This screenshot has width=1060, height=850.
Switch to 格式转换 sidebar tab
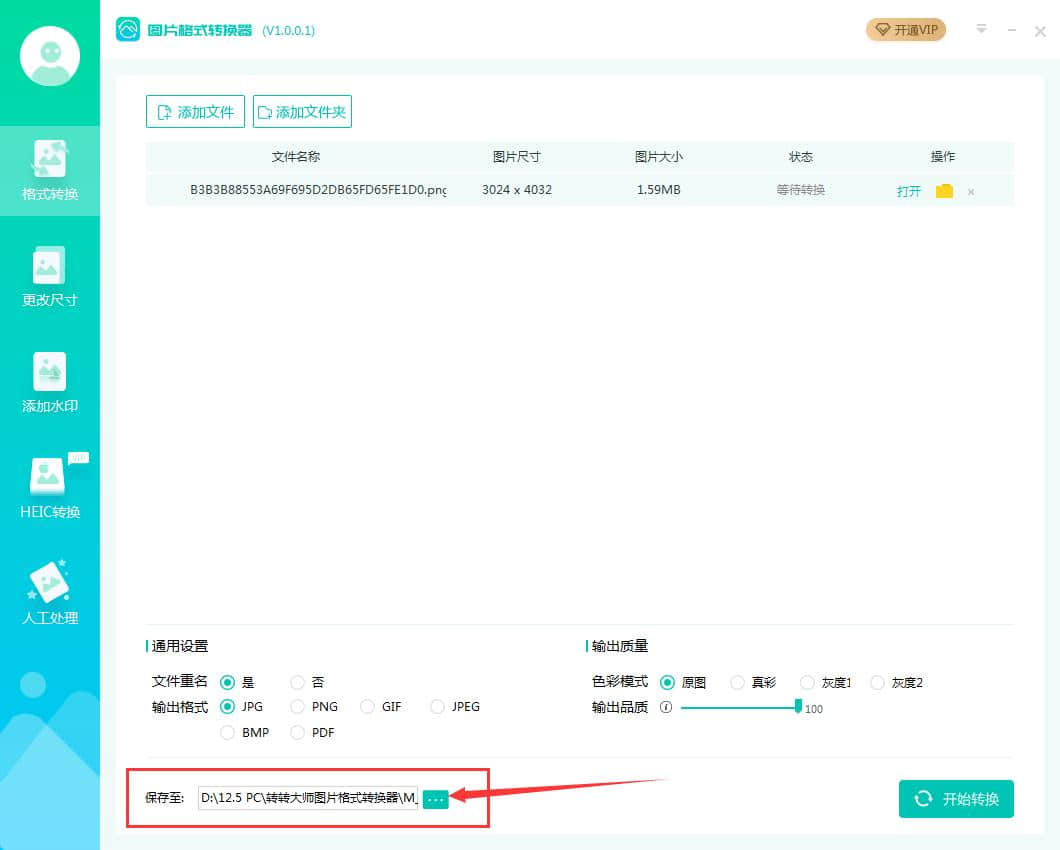point(50,171)
